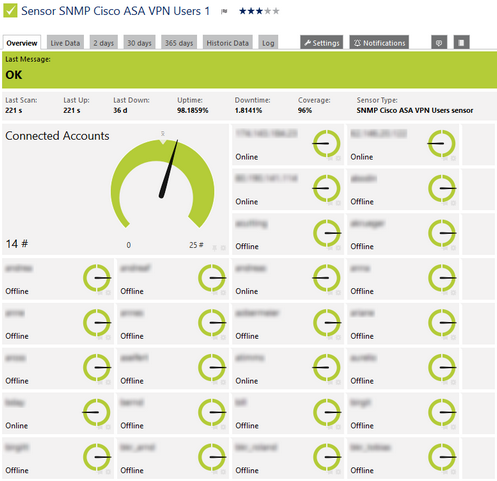Image resolution: width=497 pixels, height=481 pixels.
Task: Click the Last Scan value 221 s
Action: [x=14, y=110]
